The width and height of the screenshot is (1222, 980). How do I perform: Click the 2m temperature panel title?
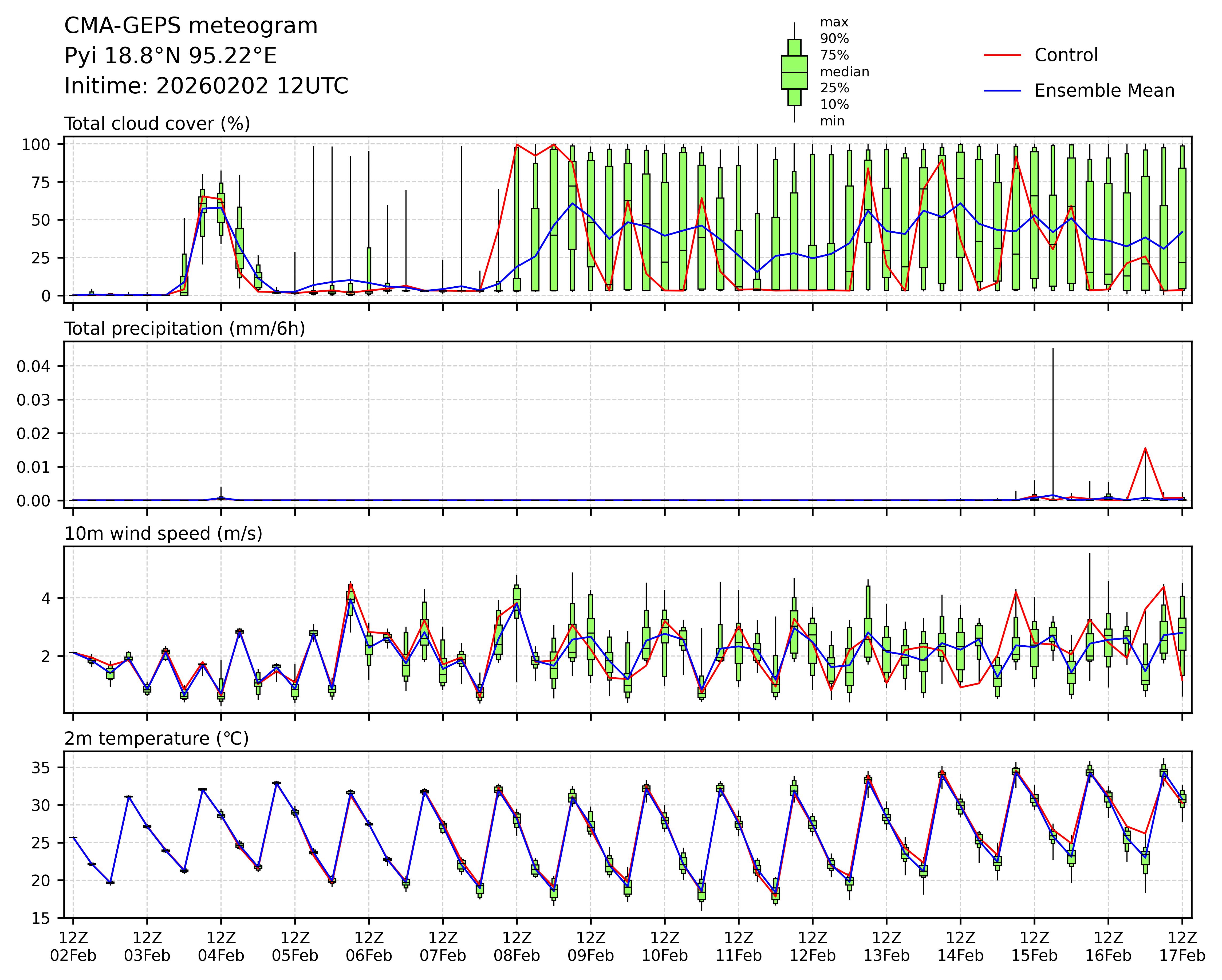coord(156,738)
